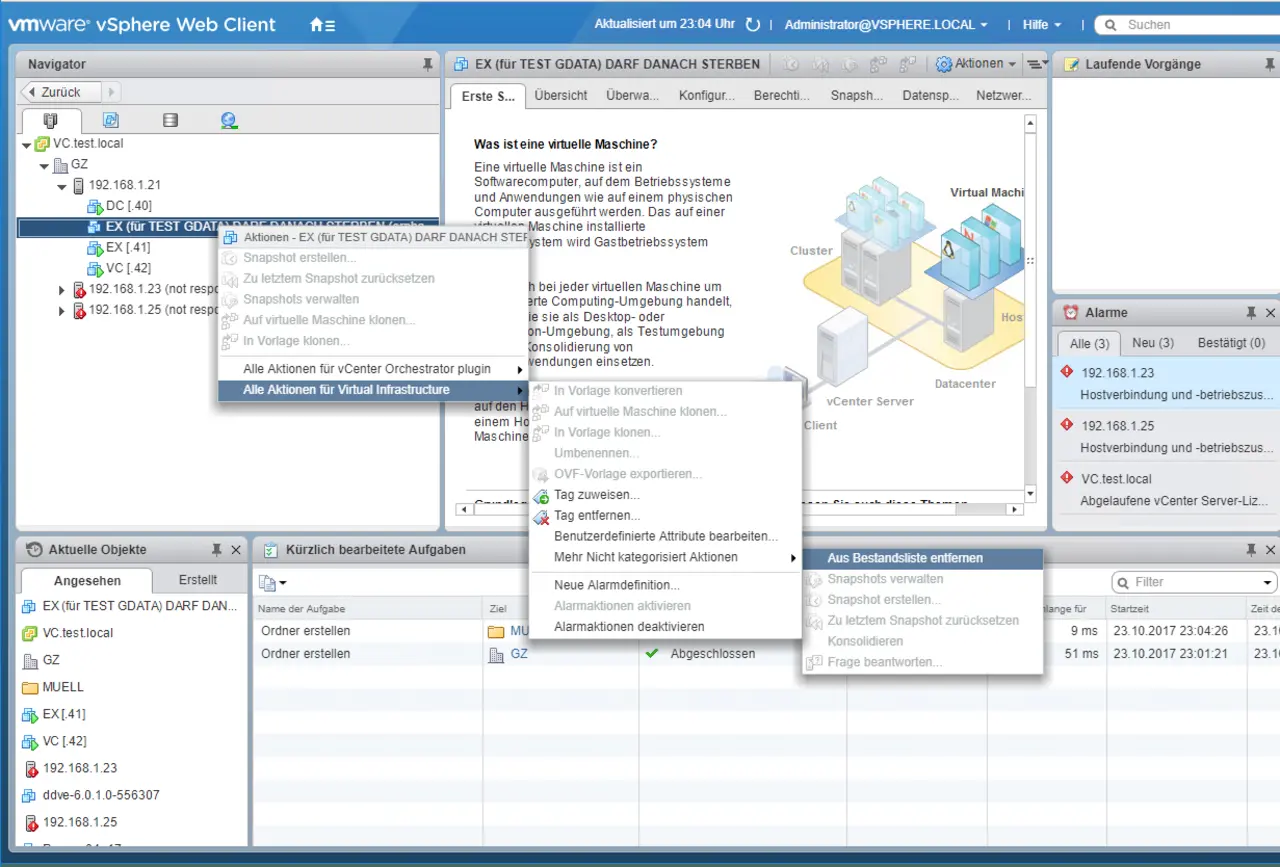Open the 'Neu (3)' alarms tab
Viewport: 1280px width, 867px height.
click(x=1152, y=343)
